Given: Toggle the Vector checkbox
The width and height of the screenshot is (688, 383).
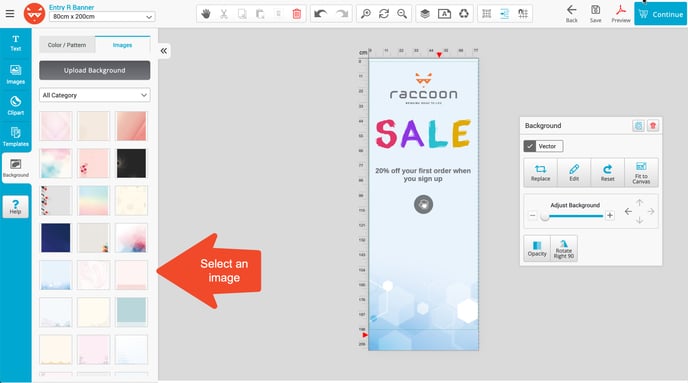Looking at the screenshot, I should (x=530, y=146).
